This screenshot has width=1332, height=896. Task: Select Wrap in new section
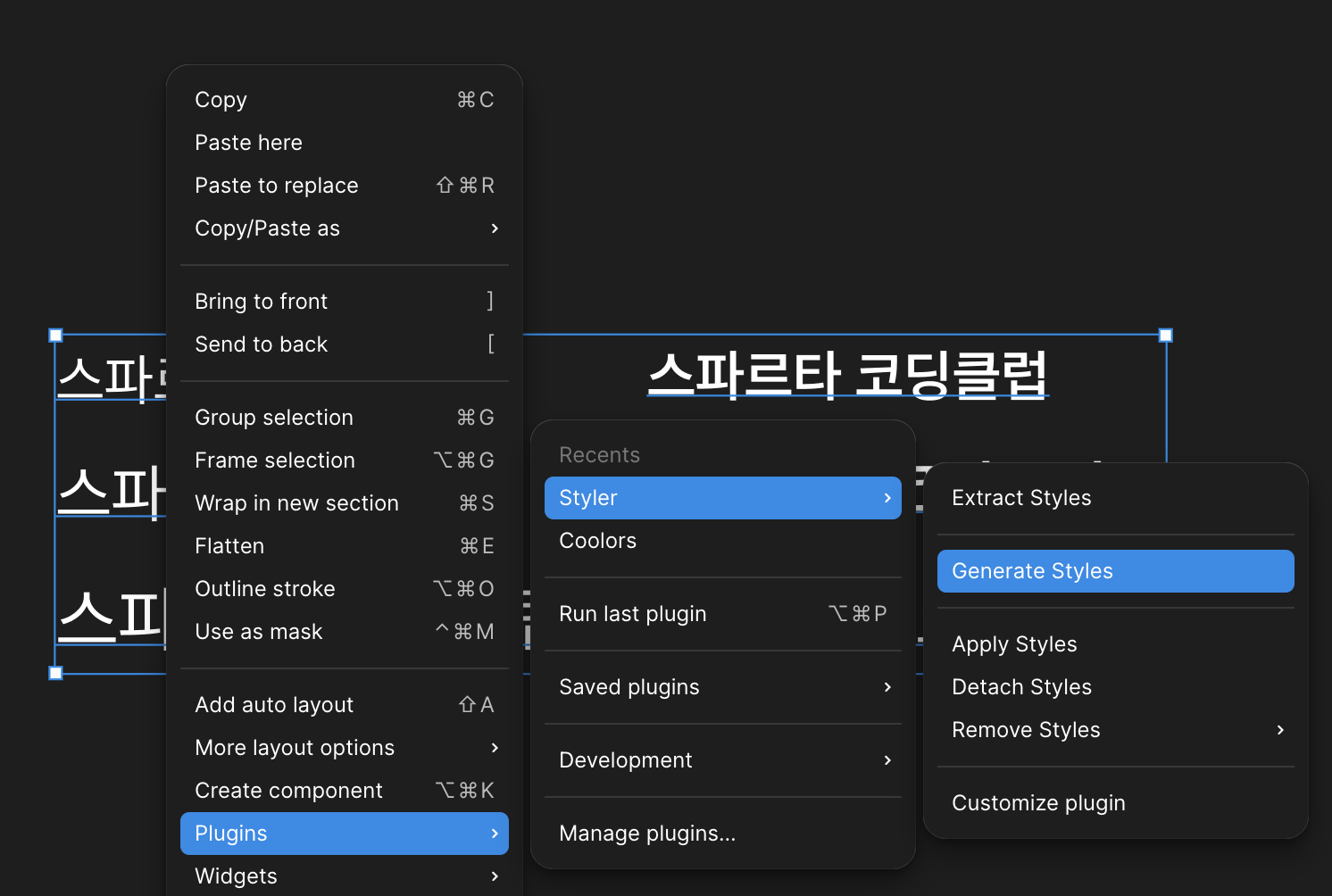pos(345,503)
